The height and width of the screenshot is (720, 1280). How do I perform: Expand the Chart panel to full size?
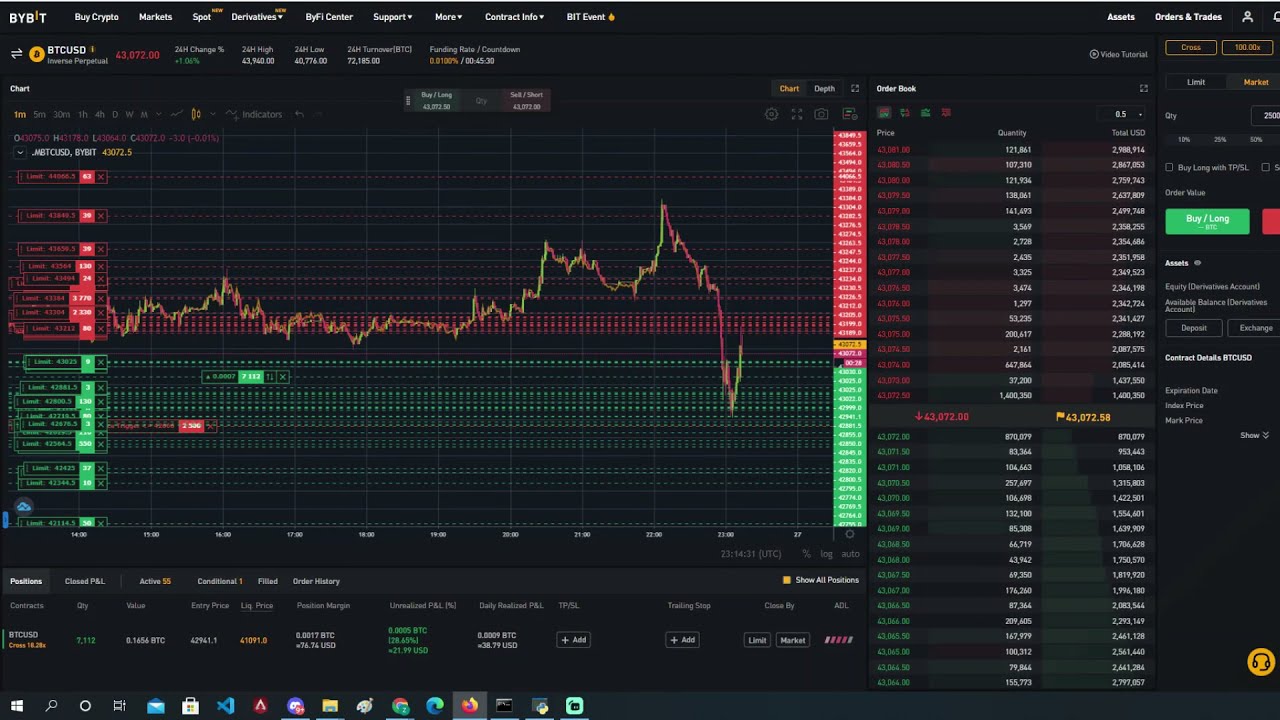(x=855, y=89)
